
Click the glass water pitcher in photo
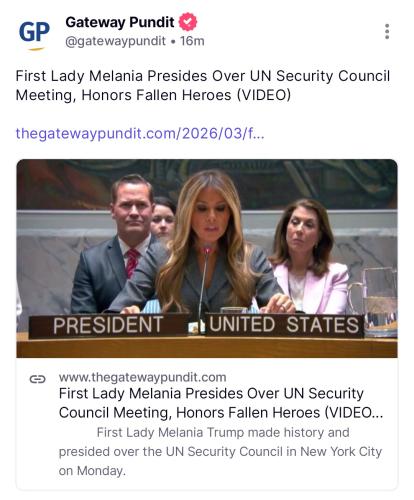[x=375, y=302]
